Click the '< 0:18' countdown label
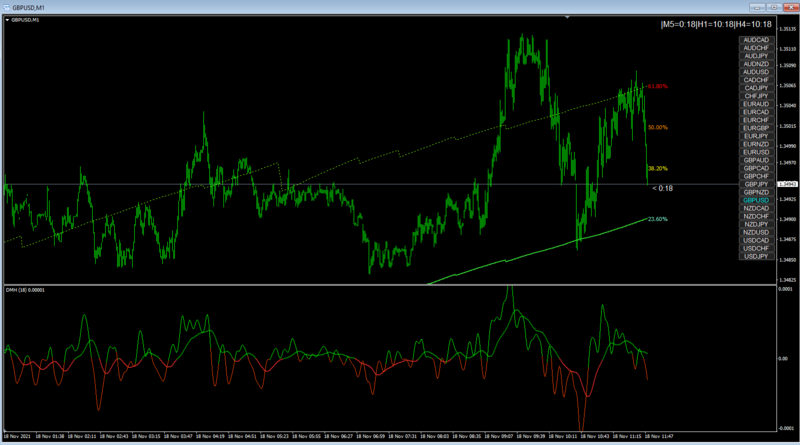Viewport: 800px width, 445px height. click(662, 188)
